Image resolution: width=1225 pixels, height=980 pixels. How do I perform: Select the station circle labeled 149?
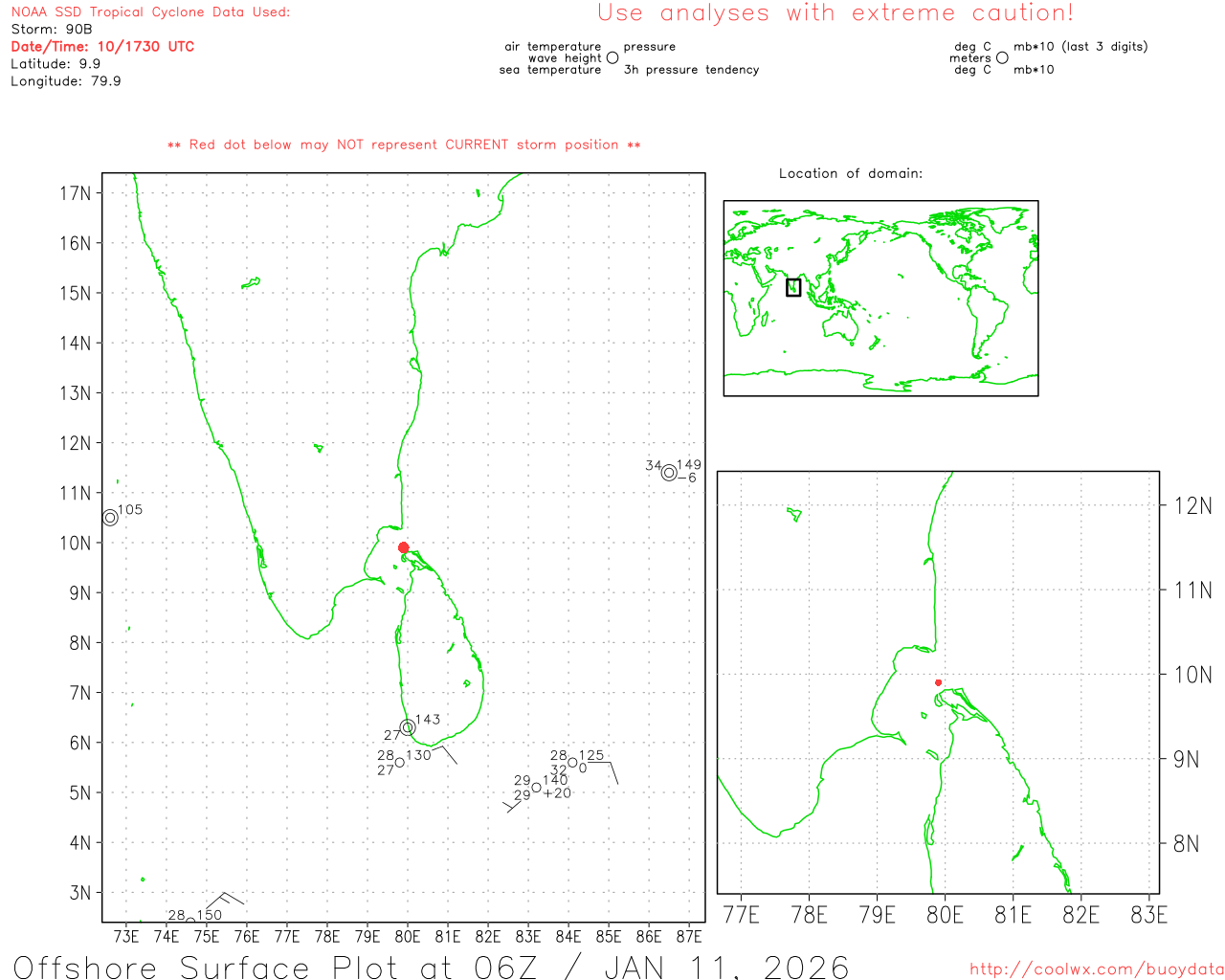click(669, 473)
